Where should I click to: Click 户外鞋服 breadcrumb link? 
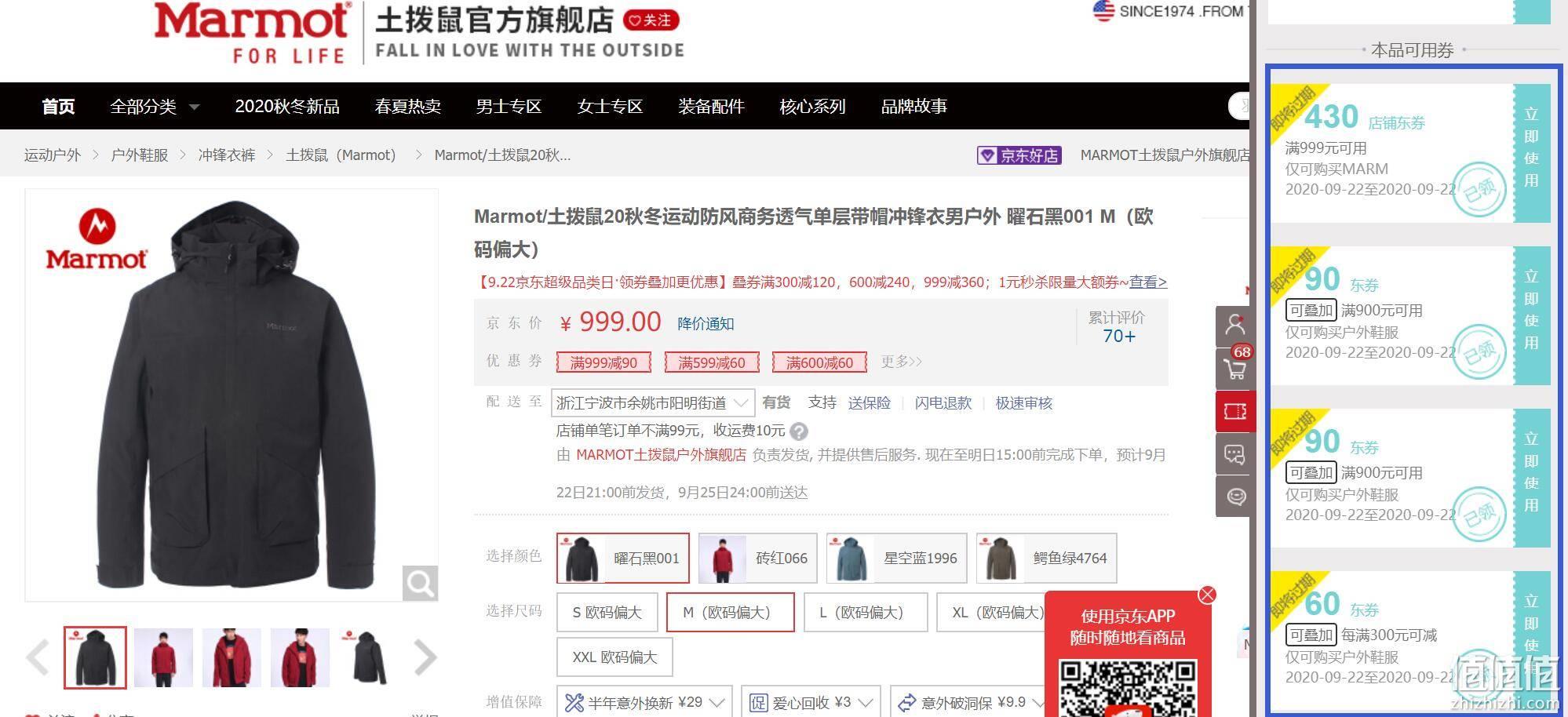pos(140,155)
